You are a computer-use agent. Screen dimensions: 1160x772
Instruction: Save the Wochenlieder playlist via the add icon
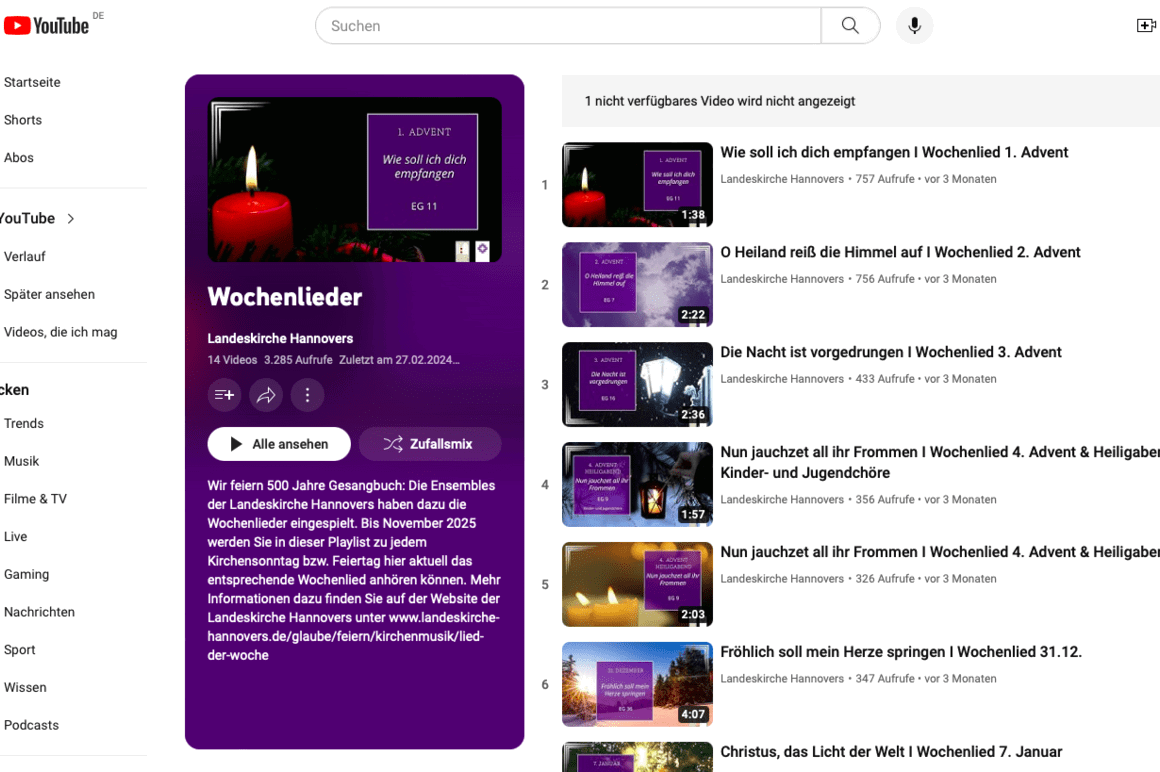click(x=224, y=395)
